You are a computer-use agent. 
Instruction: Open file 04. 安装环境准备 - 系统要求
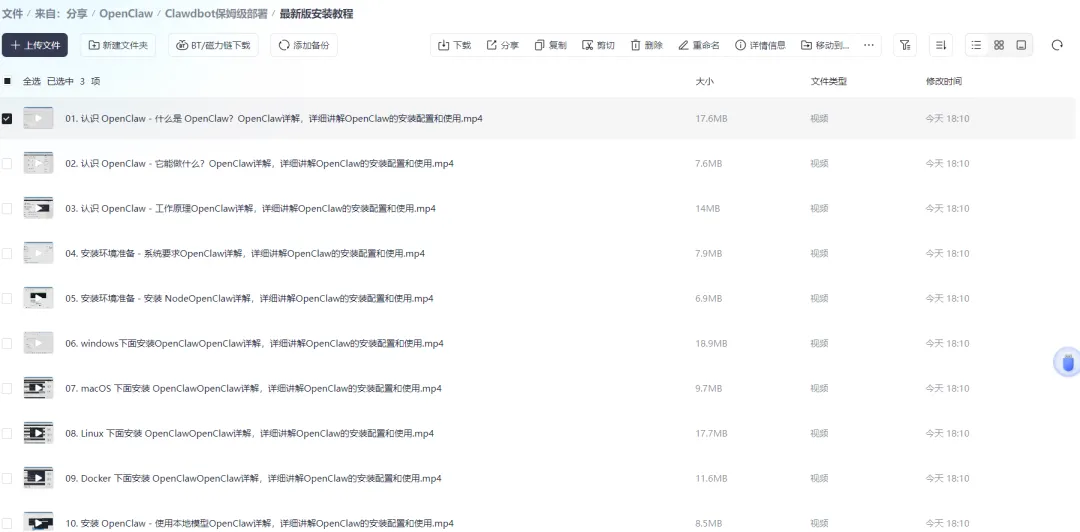tap(245, 254)
